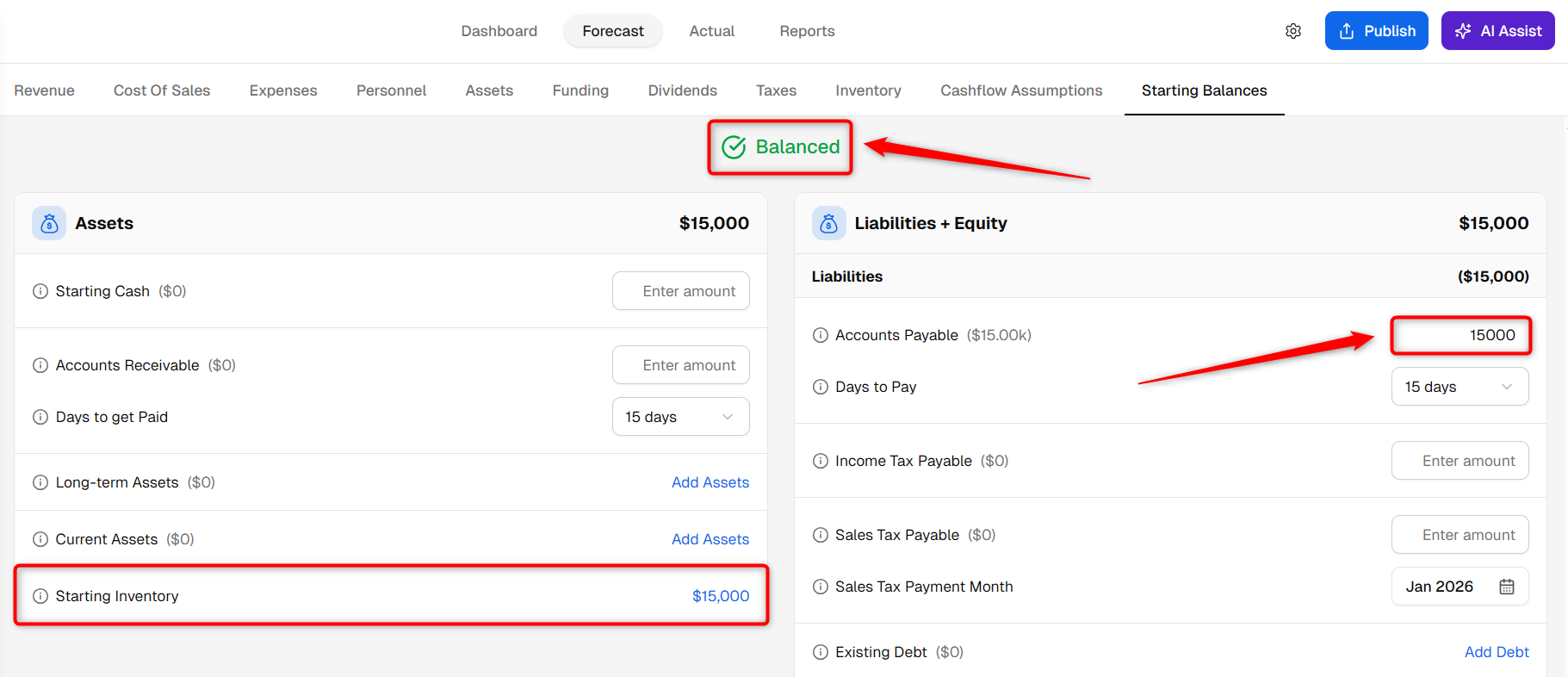Open the Funding sub-tab
The height and width of the screenshot is (677, 1568).
(580, 90)
